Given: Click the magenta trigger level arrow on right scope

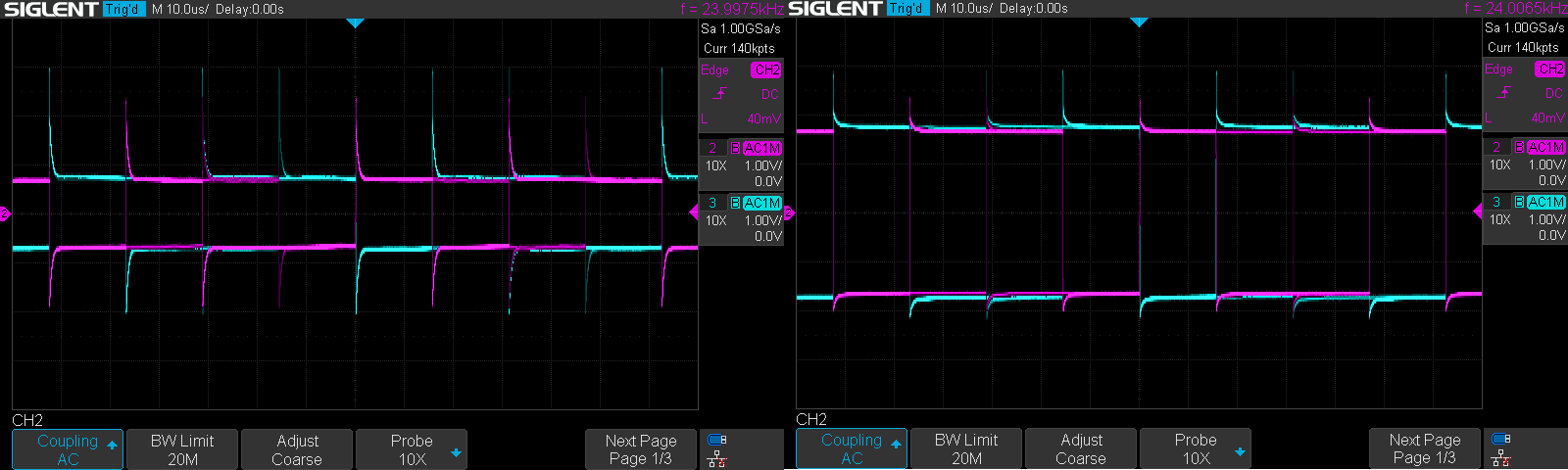Looking at the screenshot, I should 1477,211.
